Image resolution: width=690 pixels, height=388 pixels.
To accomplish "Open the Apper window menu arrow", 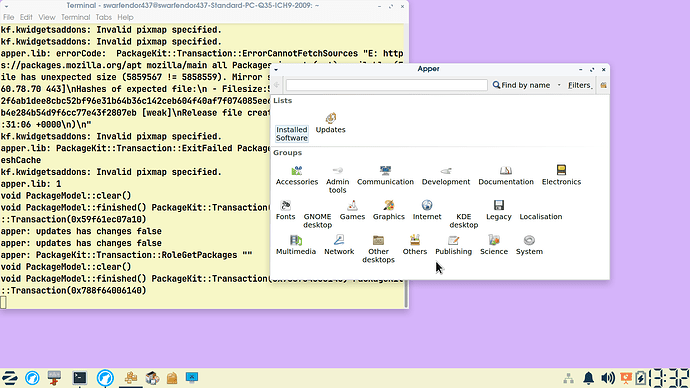I will tap(276, 70).
